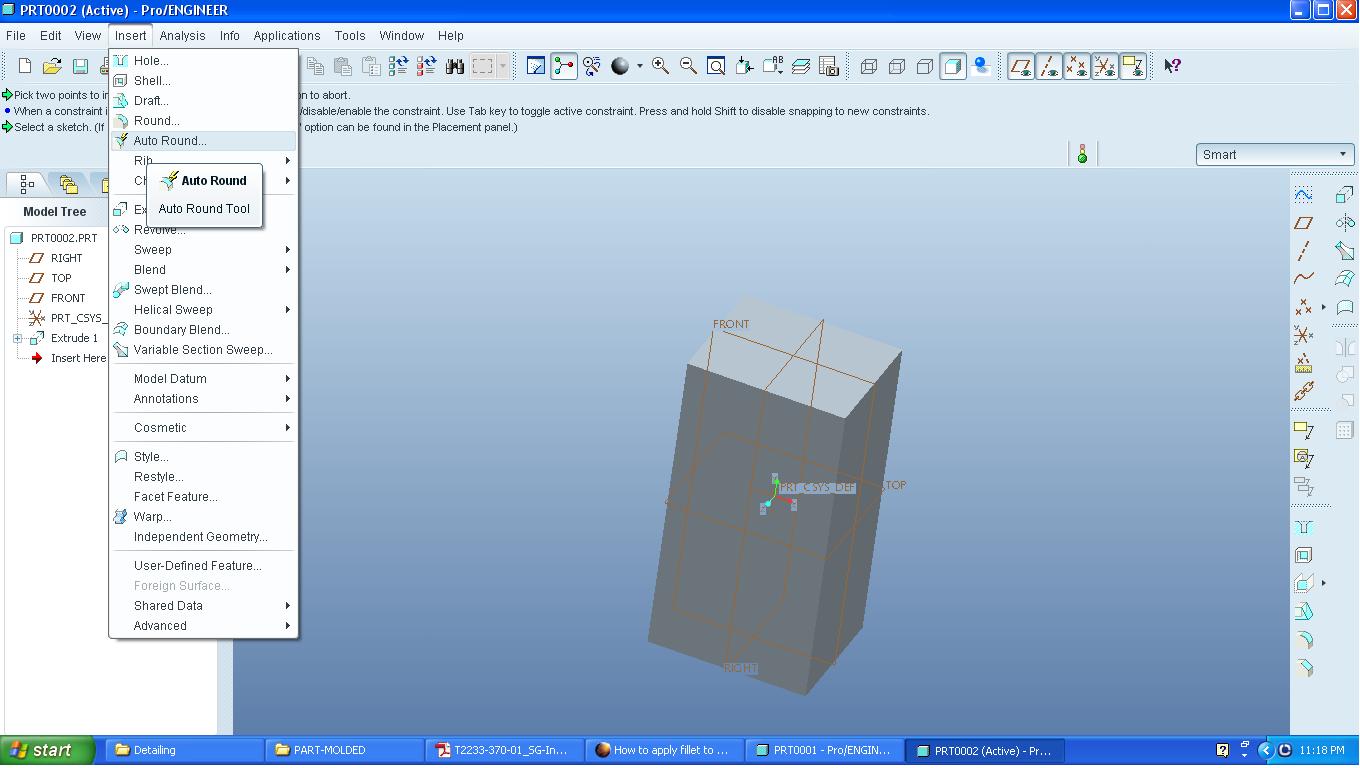The image size is (1360, 768).
Task: Save the model with the floppy icon
Action: tap(80, 66)
